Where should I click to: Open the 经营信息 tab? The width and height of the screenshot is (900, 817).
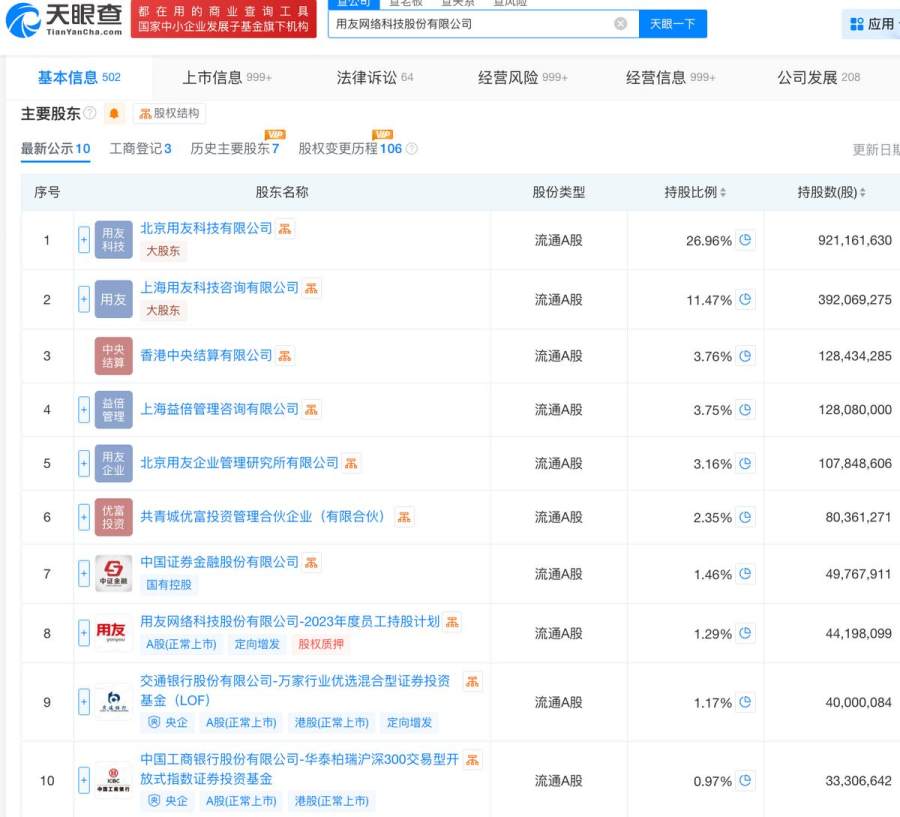pos(670,77)
